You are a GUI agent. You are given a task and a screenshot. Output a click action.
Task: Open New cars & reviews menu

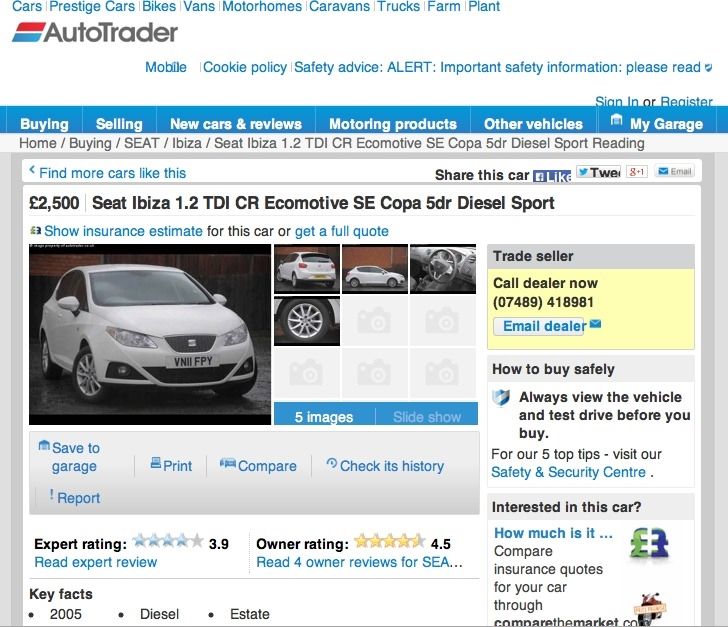pos(236,124)
